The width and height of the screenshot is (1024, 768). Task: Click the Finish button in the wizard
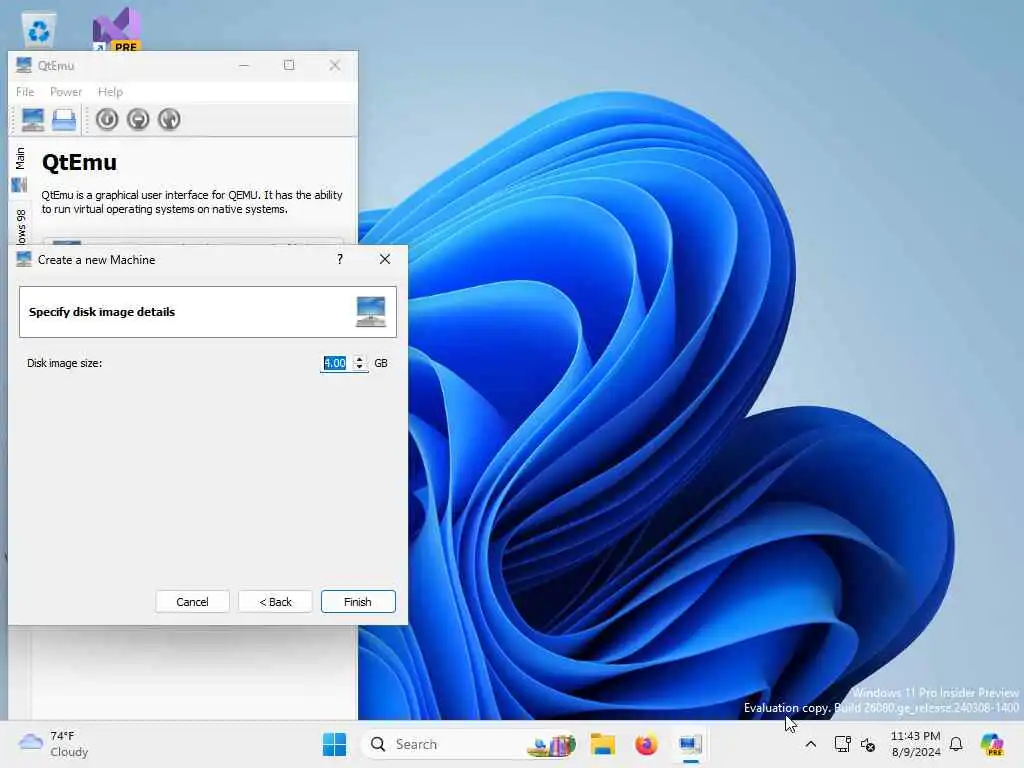point(358,601)
